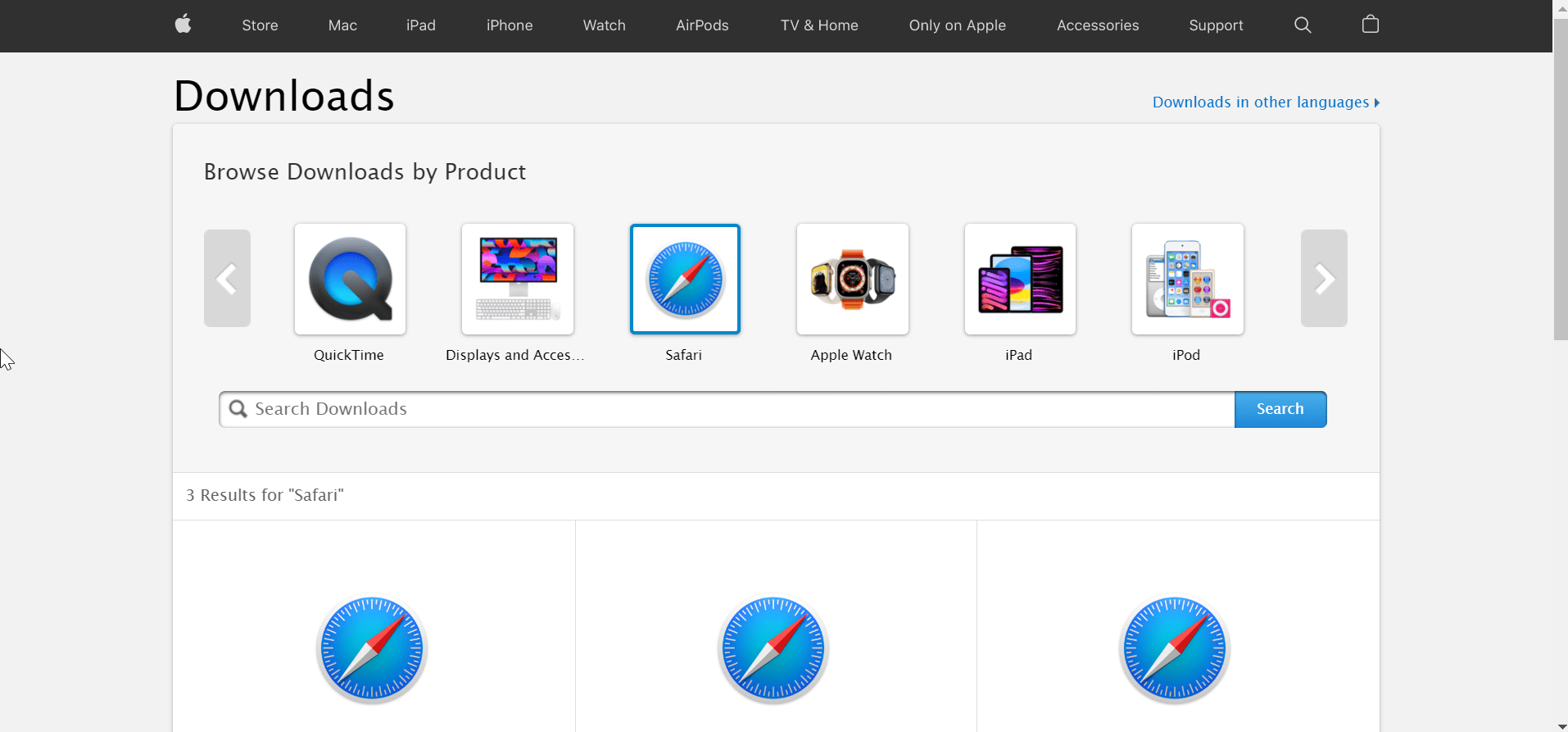Click the Browse Downloads by Product heading
This screenshot has height=732, width=1568.
365,171
